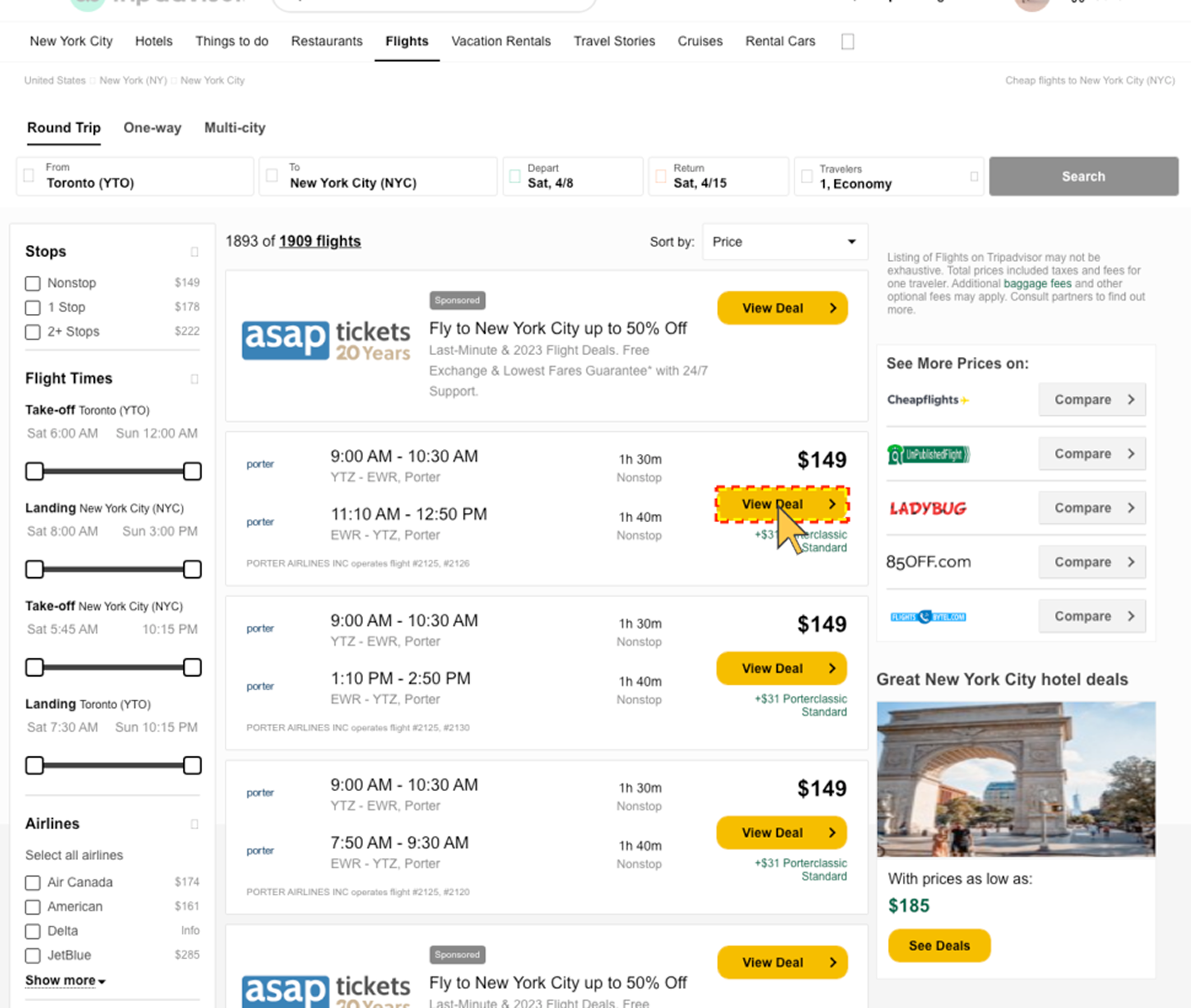
Task: Click the To New York City (NYC) field
Action: 378,176
